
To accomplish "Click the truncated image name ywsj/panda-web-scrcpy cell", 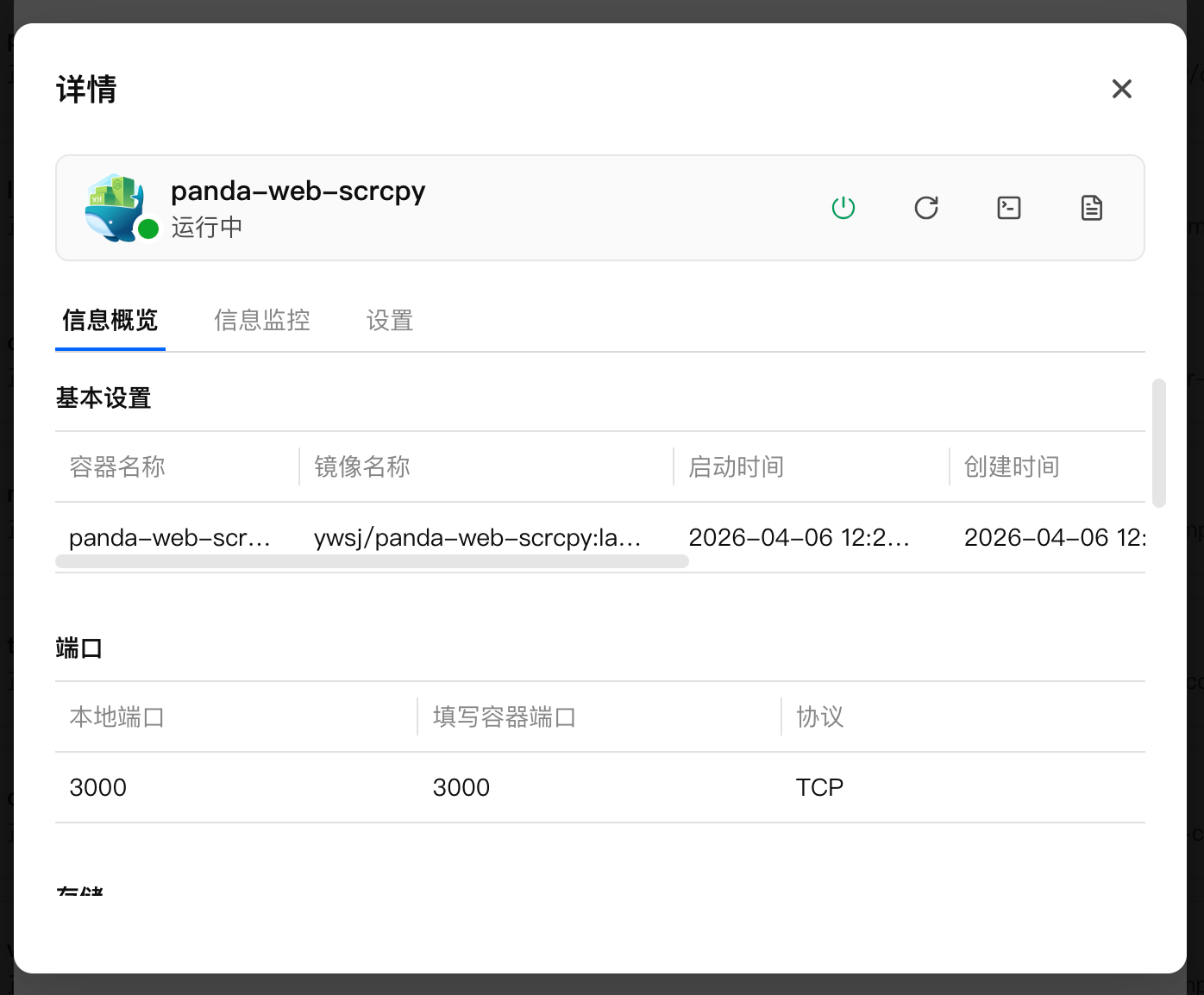I will click(477, 537).
